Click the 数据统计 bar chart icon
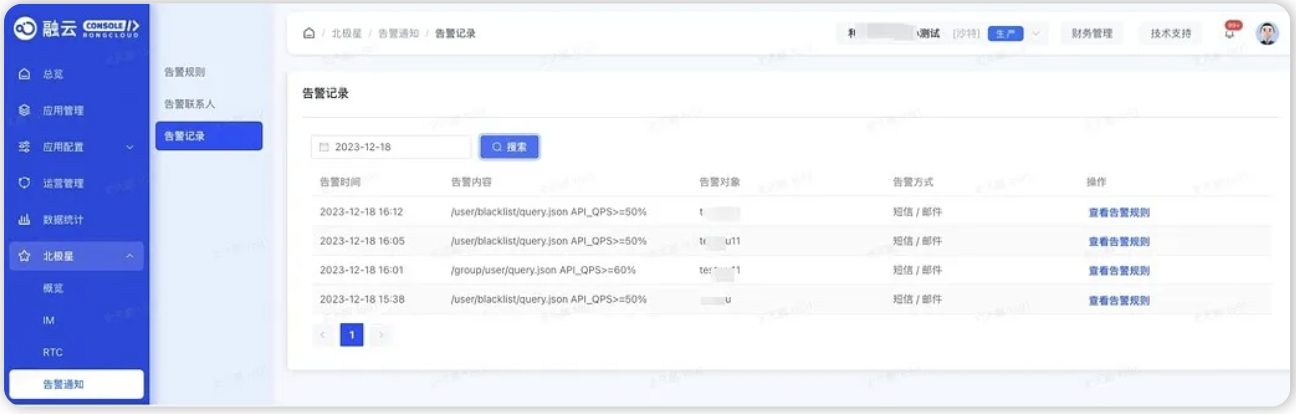 click(25, 220)
